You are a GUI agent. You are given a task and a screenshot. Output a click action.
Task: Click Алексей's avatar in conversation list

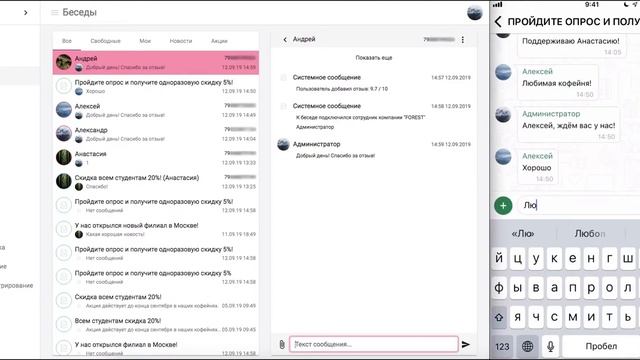tap(64, 110)
